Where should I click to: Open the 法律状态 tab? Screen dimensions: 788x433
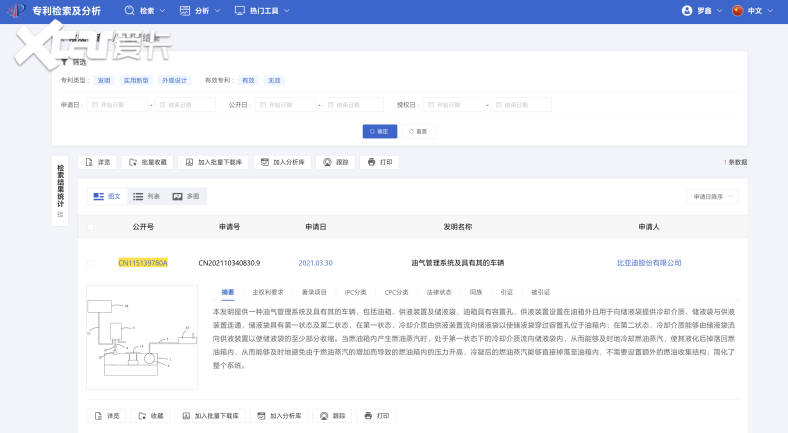pyautogui.click(x=439, y=292)
